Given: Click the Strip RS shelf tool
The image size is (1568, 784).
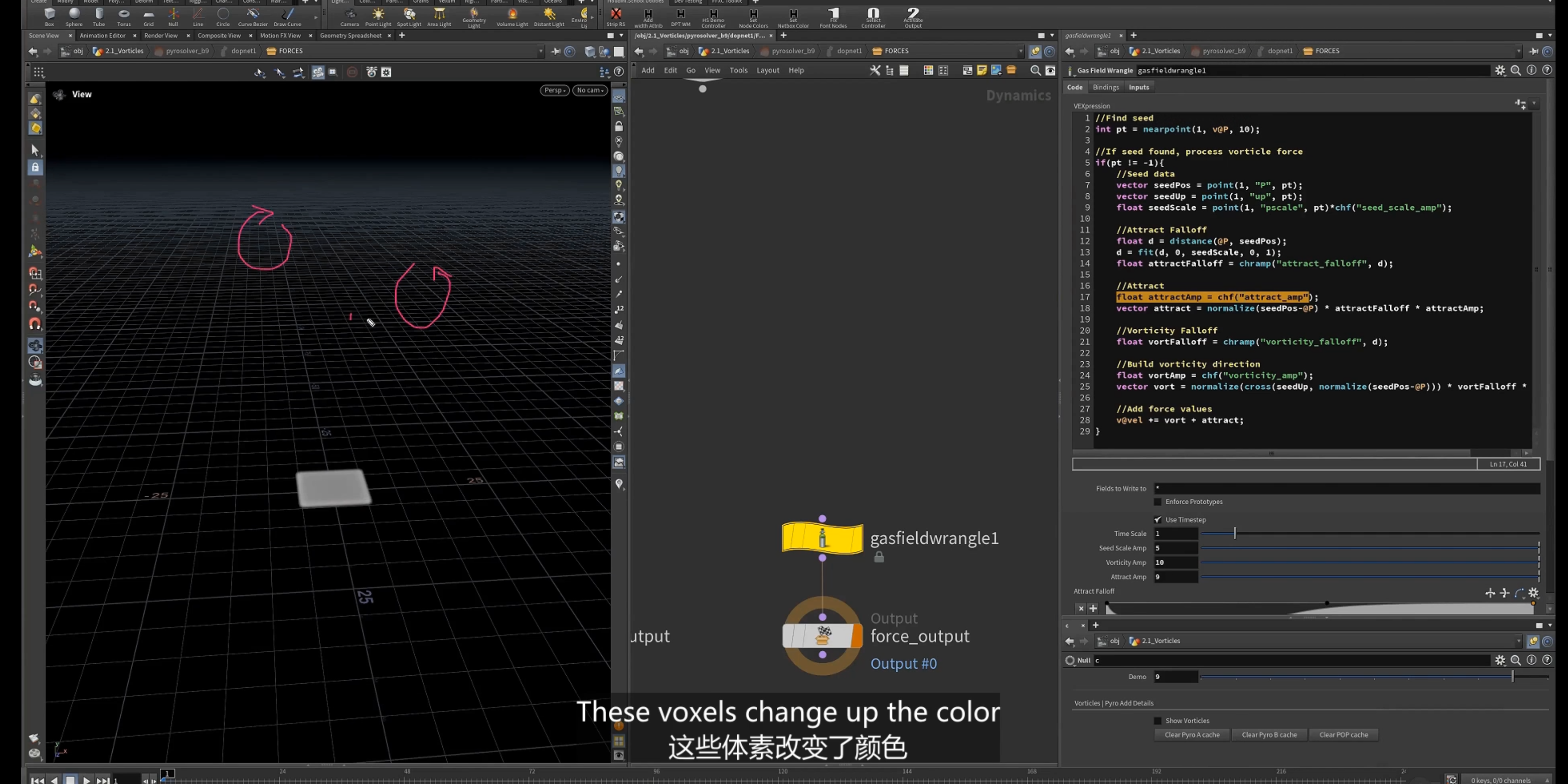Looking at the screenshot, I should tap(615, 17).
